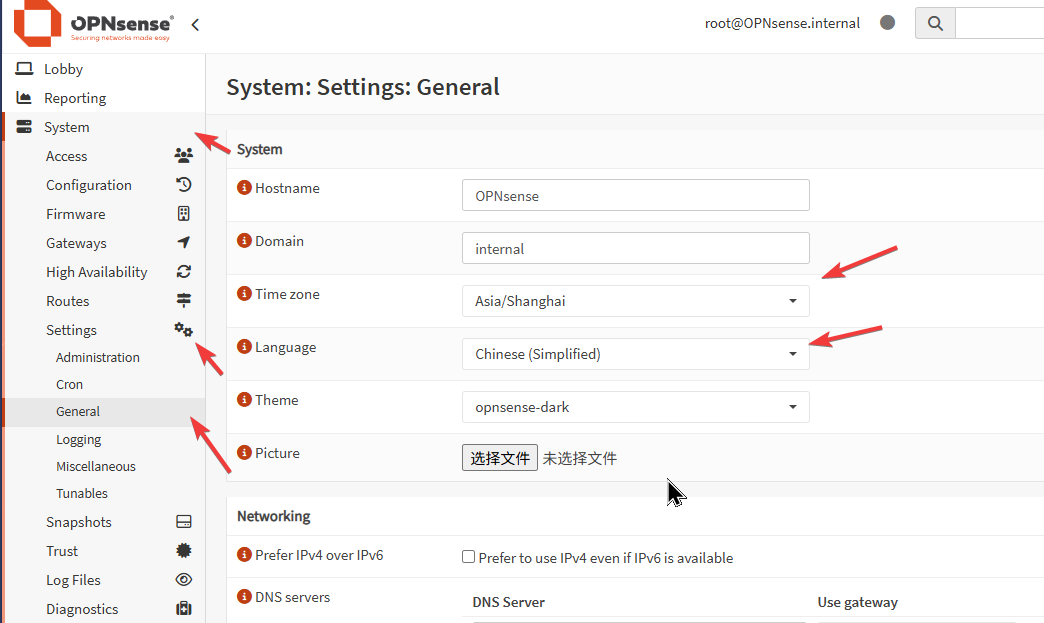Open the Time zone dropdown
The height and width of the screenshot is (623, 1044).
pyautogui.click(x=635, y=301)
